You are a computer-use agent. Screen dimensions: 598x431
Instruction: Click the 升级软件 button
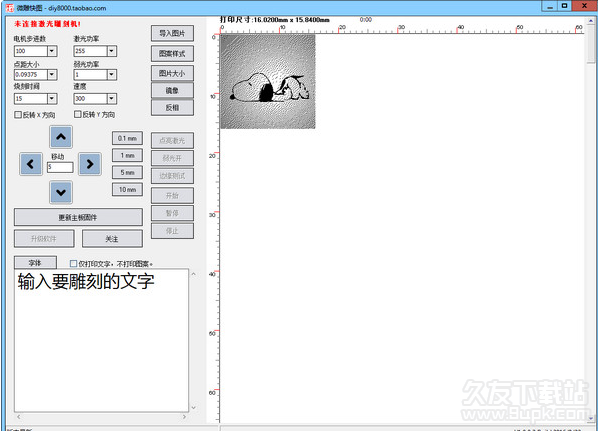click(44, 239)
